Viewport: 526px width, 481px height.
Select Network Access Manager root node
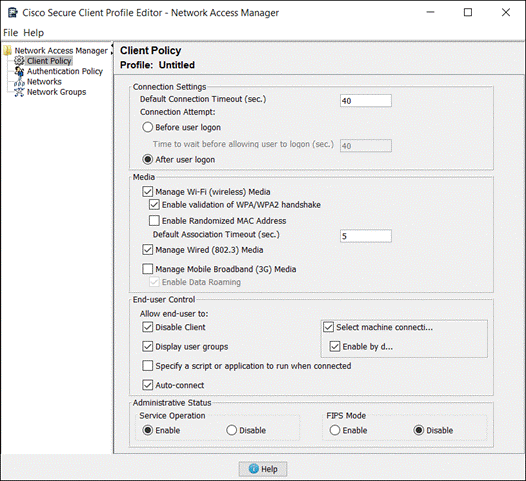(x=61, y=51)
